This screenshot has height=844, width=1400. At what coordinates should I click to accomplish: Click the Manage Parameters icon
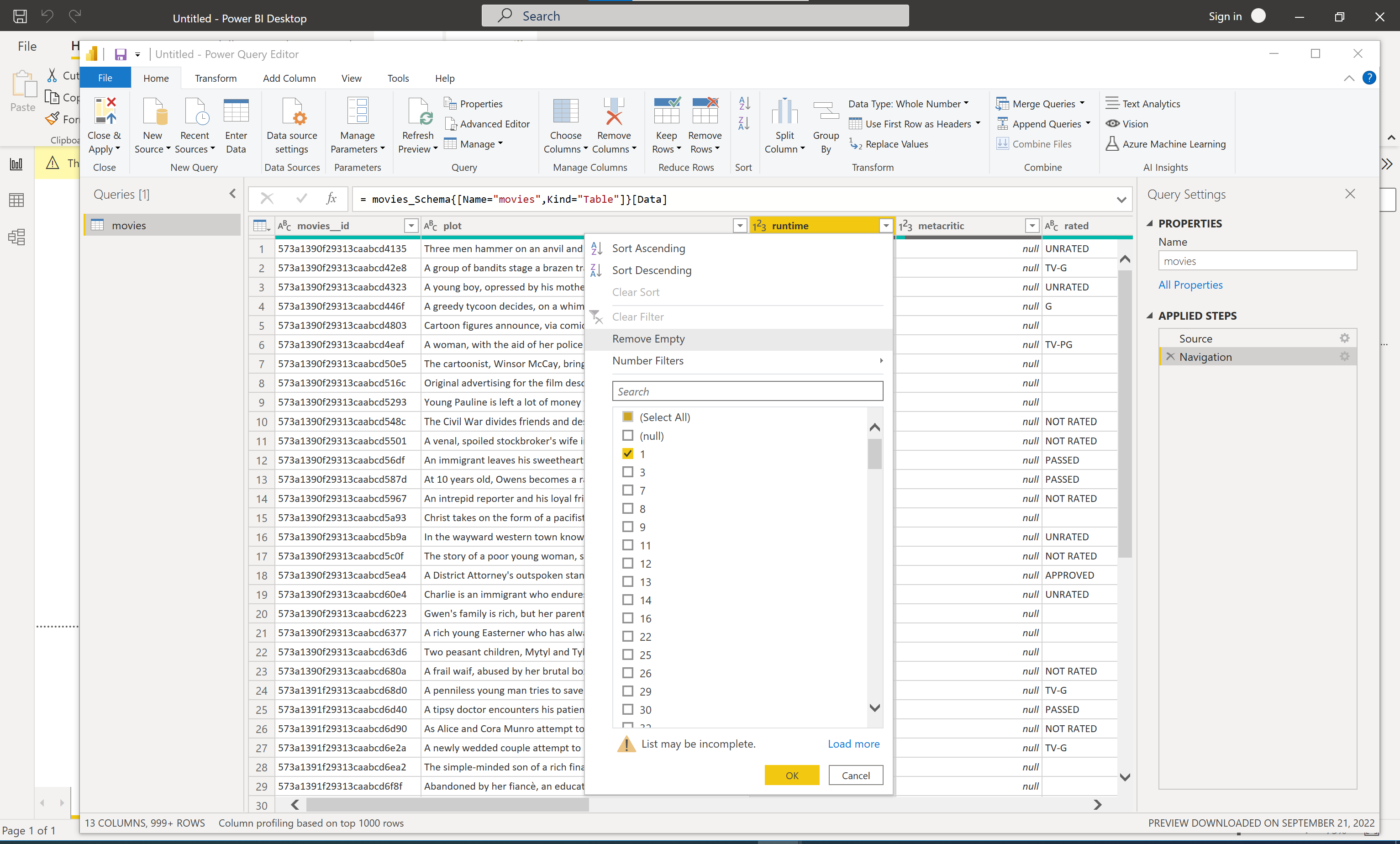click(358, 110)
